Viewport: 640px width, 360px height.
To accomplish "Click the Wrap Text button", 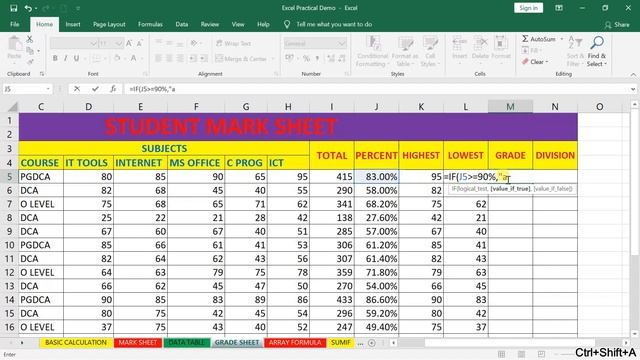I will 234,43.
